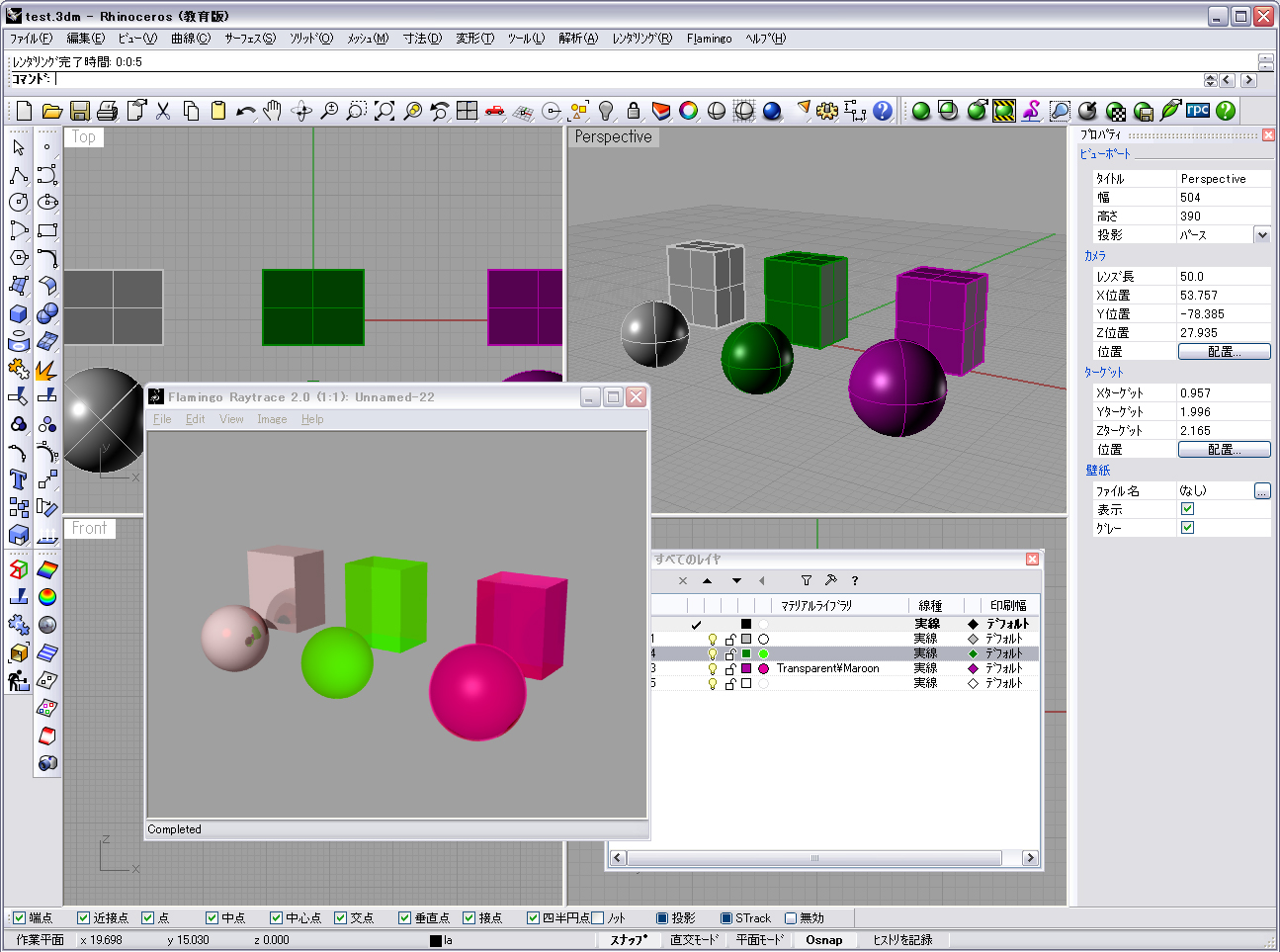
Task: Enable the 無効 checkbox in osnap bar
Action: [x=790, y=918]
